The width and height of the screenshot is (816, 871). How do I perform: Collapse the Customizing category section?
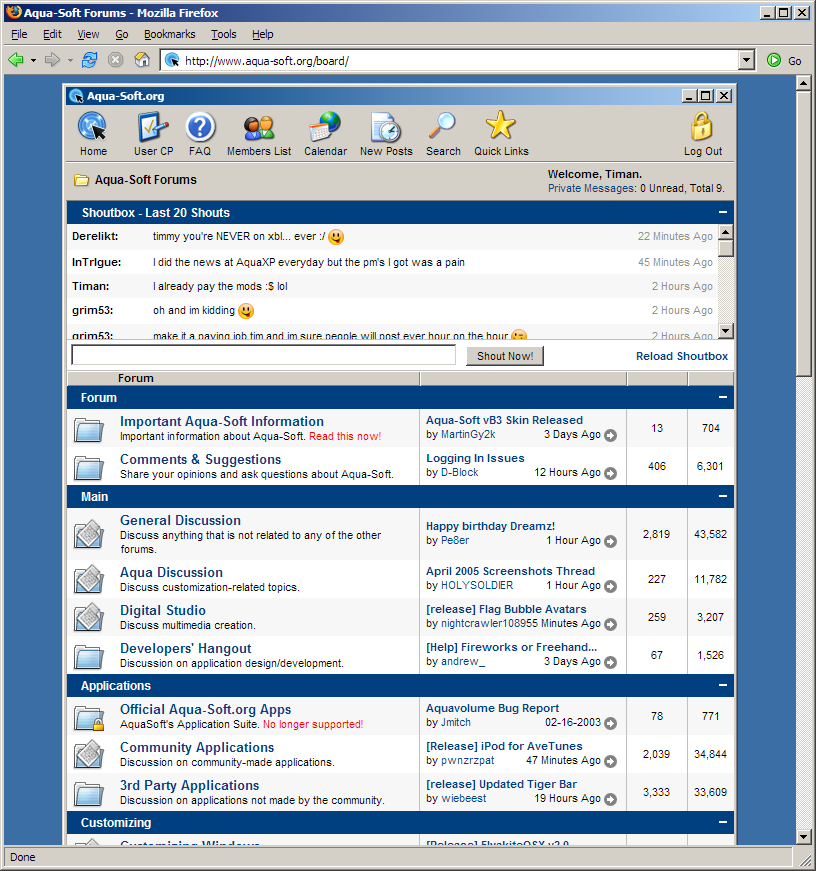[723, 822]
